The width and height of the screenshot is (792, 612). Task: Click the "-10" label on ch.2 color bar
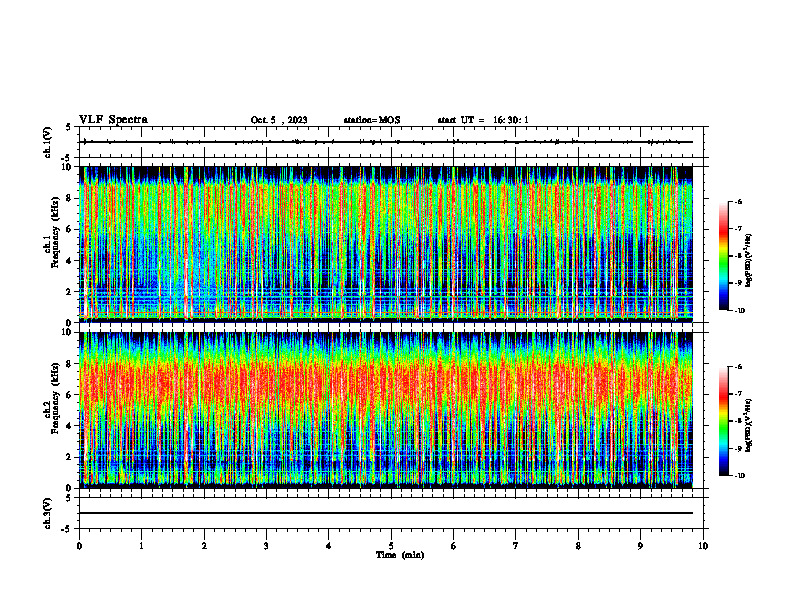(x=739, y=476)
